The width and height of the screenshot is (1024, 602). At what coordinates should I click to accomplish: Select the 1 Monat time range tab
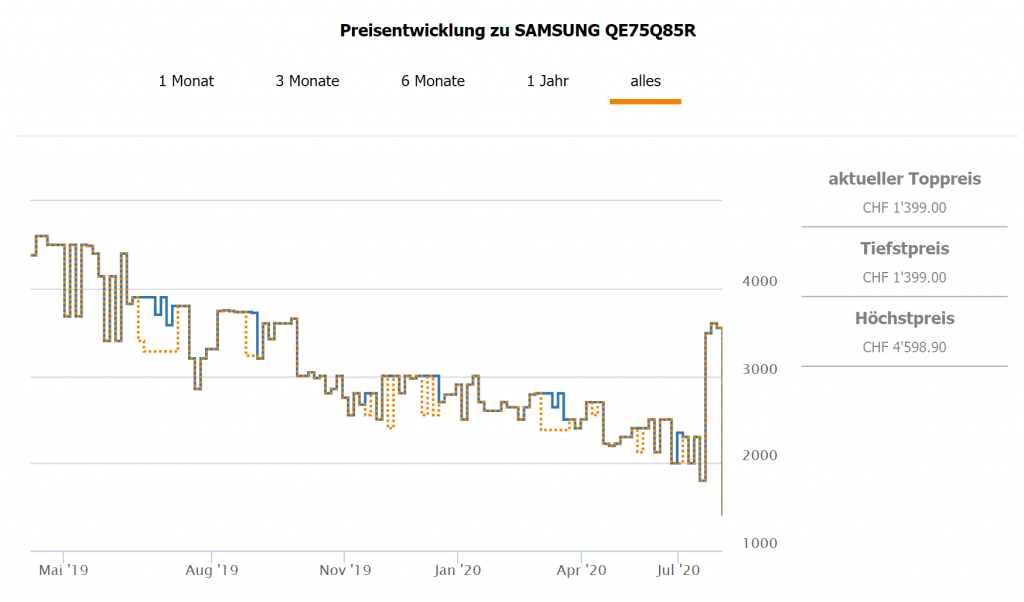(186, 81)
